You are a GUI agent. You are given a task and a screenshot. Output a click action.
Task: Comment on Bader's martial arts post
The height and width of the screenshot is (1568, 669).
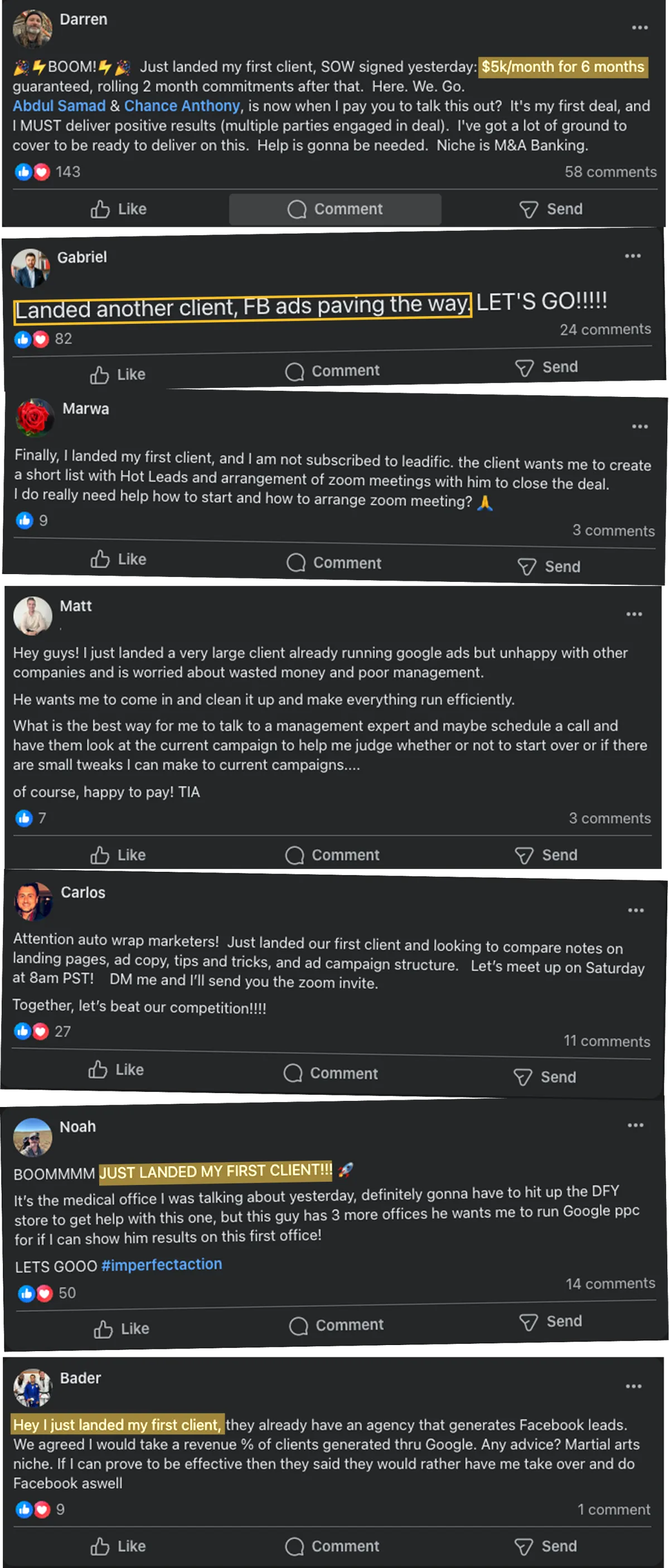[x=332, y=1546]
